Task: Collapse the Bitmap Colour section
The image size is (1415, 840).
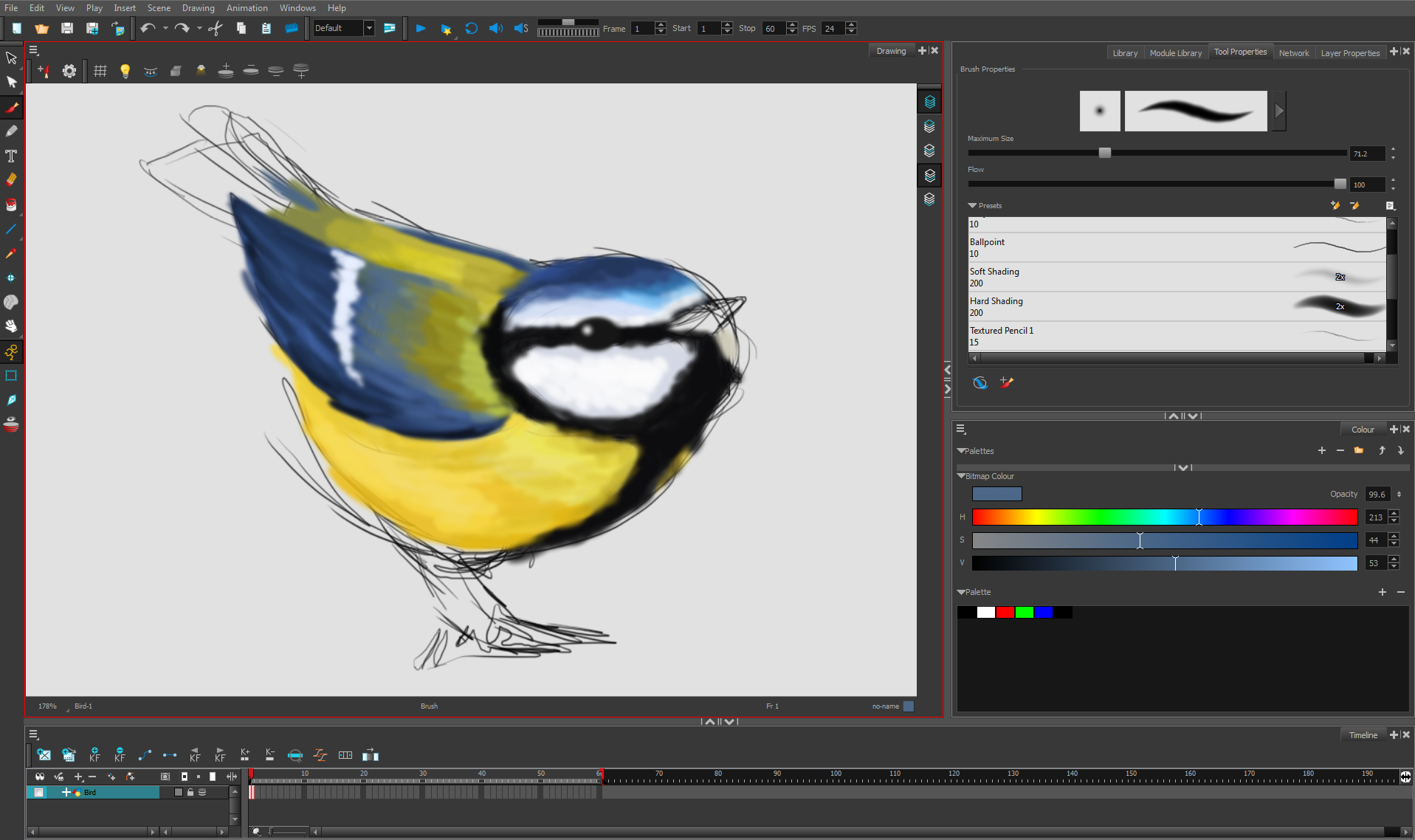Action: [961, 476]
